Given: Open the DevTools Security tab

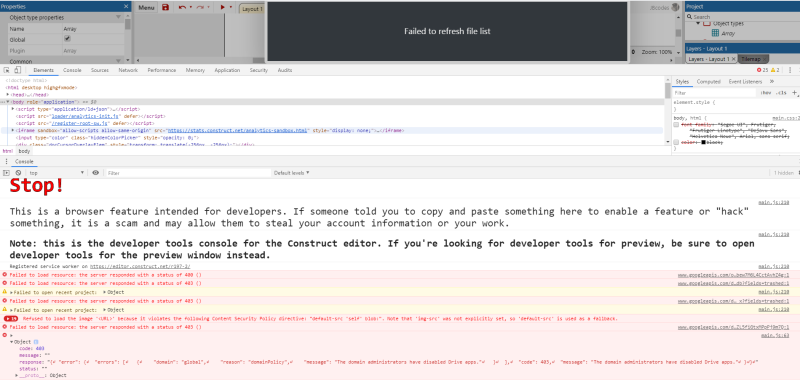Looking at the screenshot, I should click(x=259, y=70).
